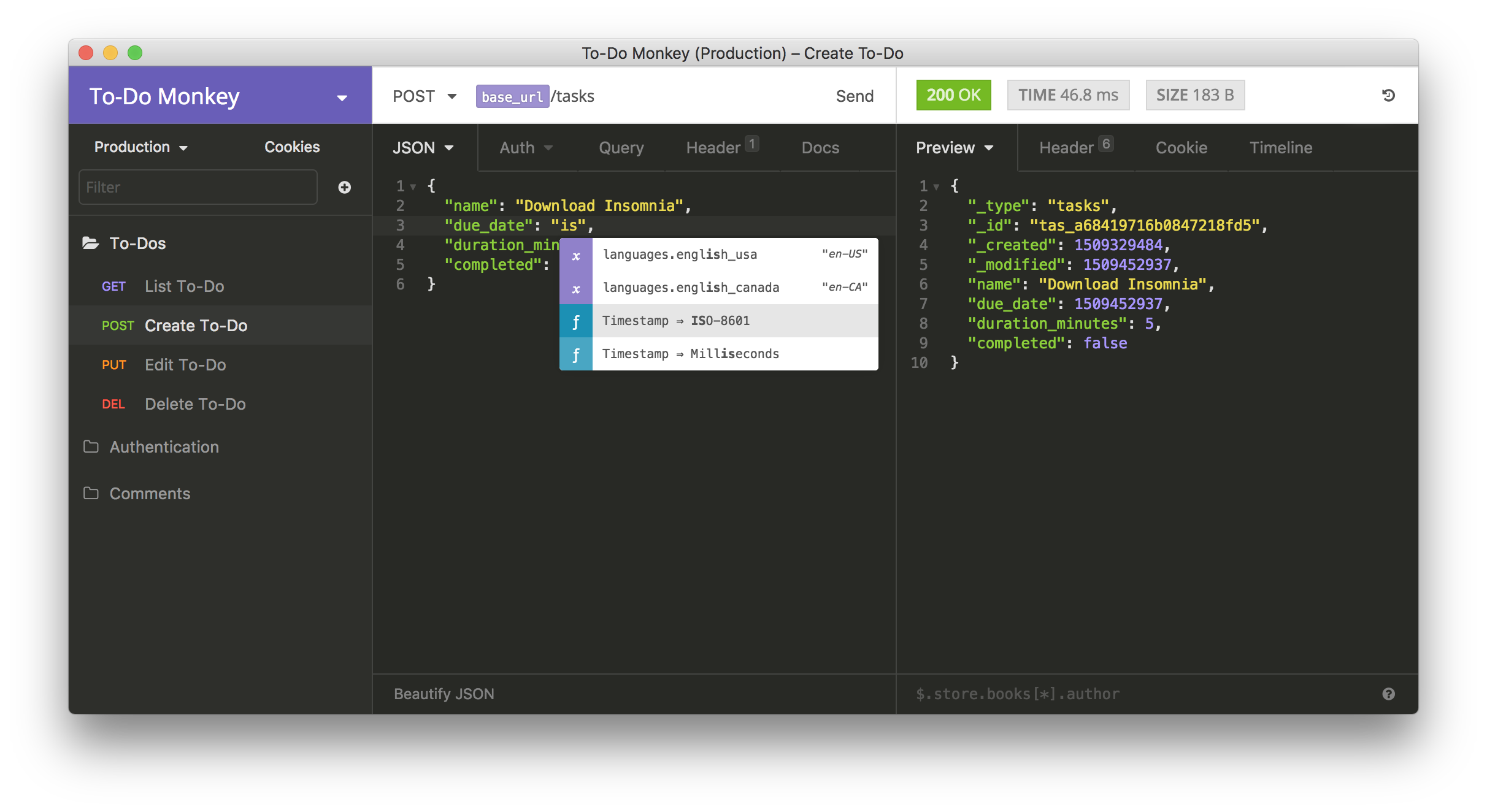Click the plus icon to create request

tap(345, 187)
